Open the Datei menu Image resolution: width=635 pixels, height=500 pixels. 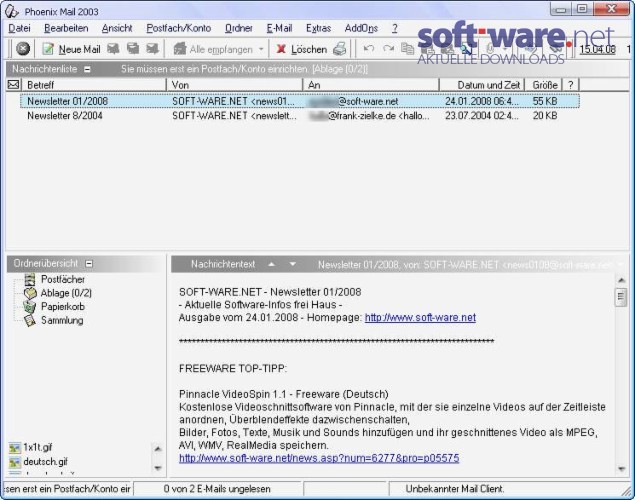pyautogui.click(x=19, y=28)
